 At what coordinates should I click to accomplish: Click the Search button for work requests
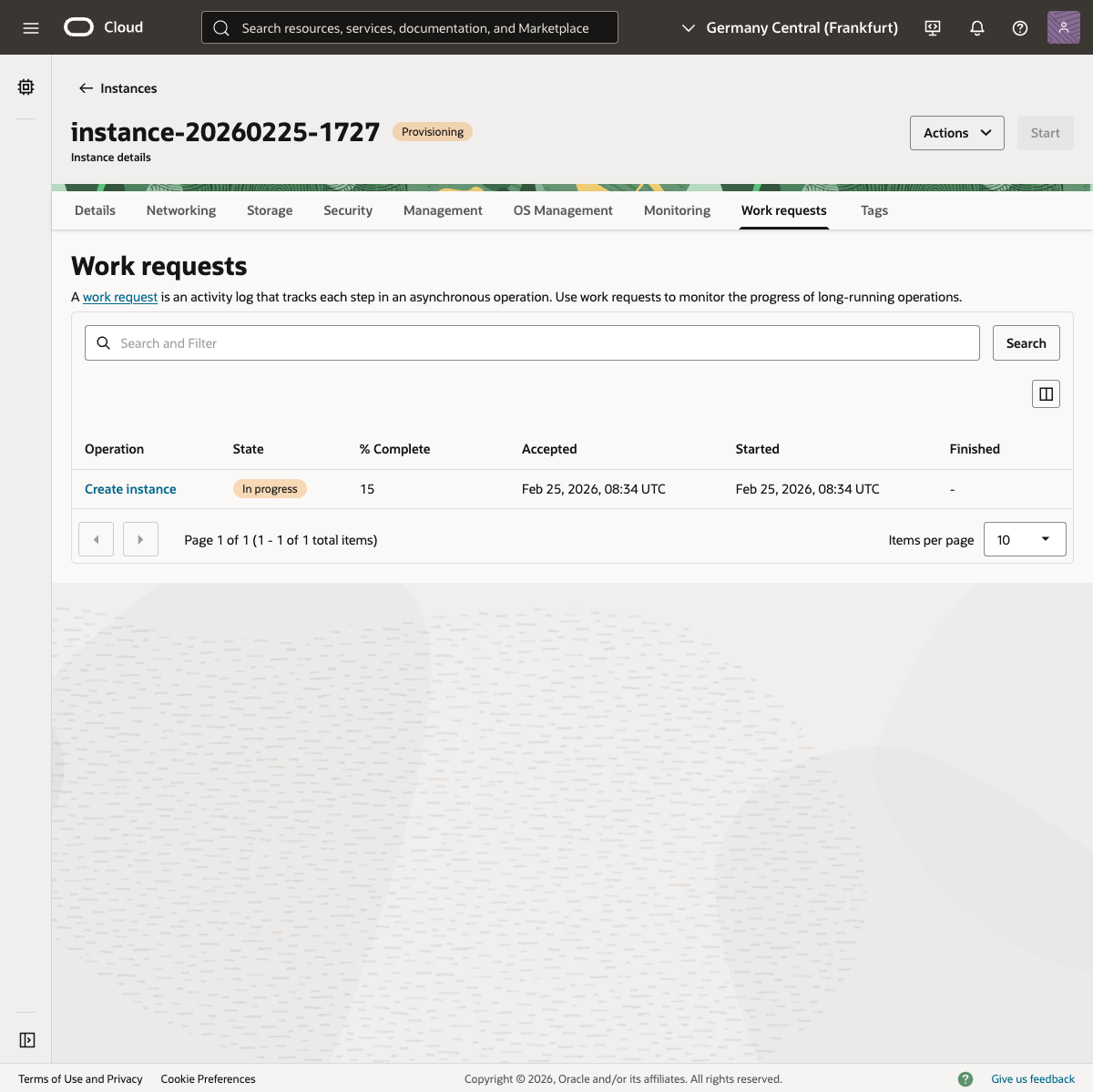(1026, 343)
